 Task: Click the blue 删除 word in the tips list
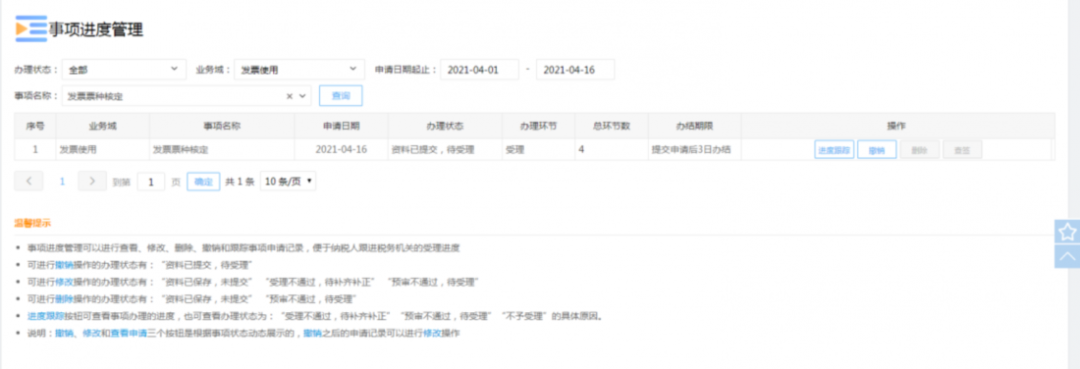pyautogui.click(x=65, y=299)
